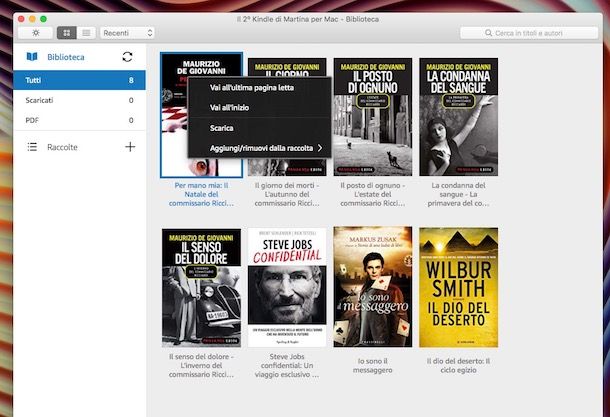Choose Vai all'ultima pagina letta
This screenshot has width=610, height=417.
259,88
